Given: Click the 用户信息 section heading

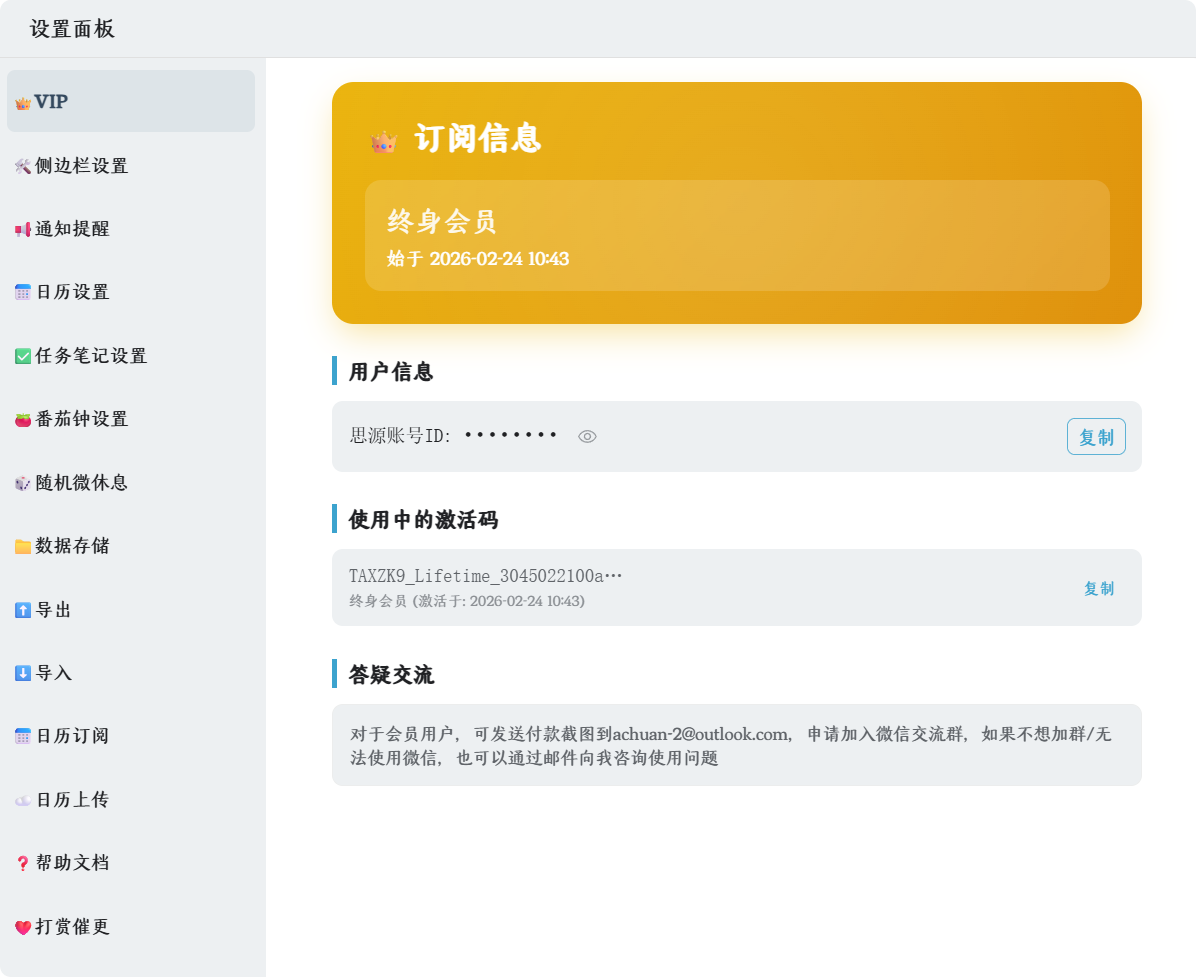Looking at the screenshot, I should pyautogui.click(x=391, y=371).
